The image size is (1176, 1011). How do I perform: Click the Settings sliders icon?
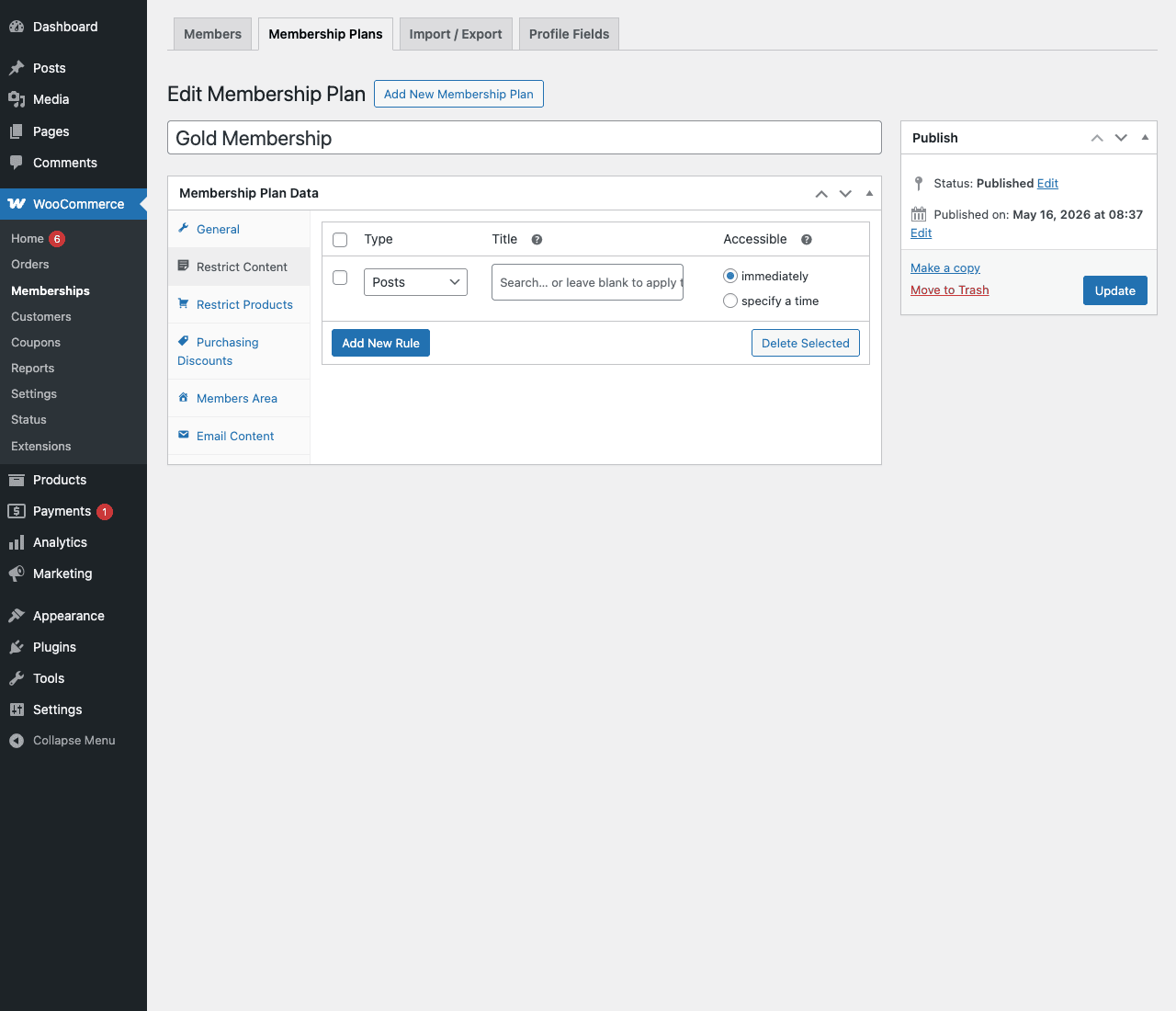pyautogui.click(x=17, y=710)
